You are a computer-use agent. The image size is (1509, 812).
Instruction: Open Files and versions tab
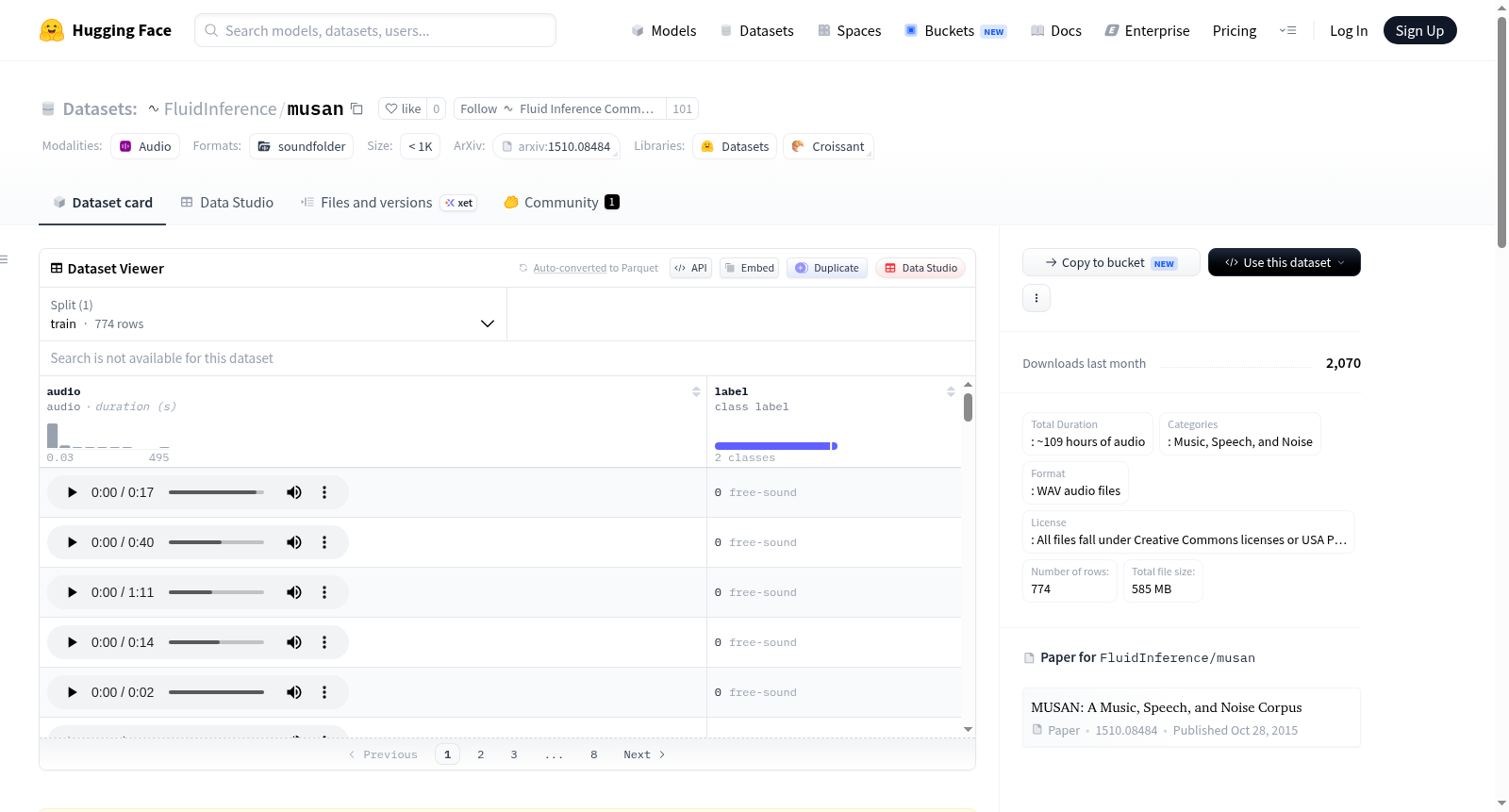coord(389,203)
